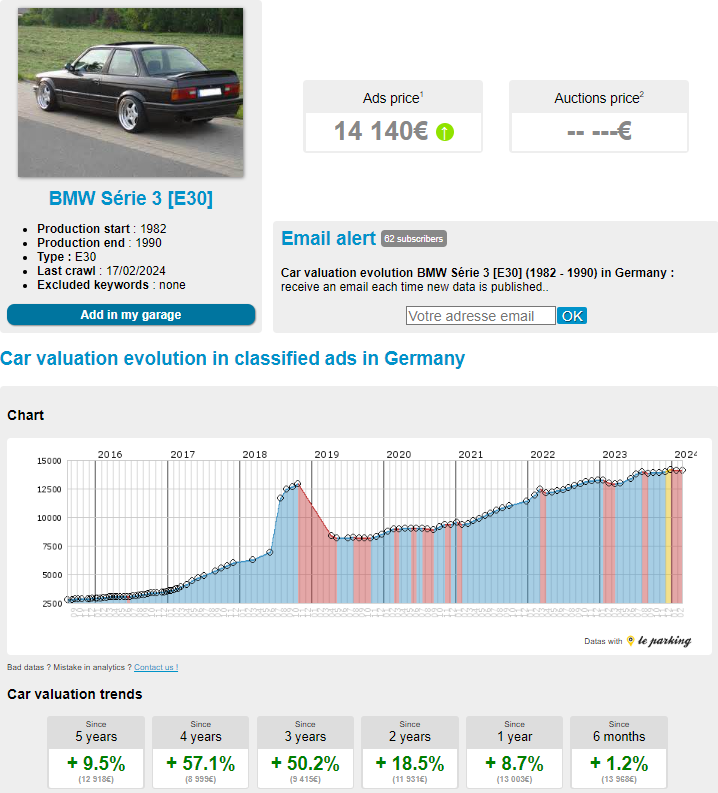This screenshot has height=793, width=718.
Task: Click the 62 subscribers badge
Action: coord(414,239)
